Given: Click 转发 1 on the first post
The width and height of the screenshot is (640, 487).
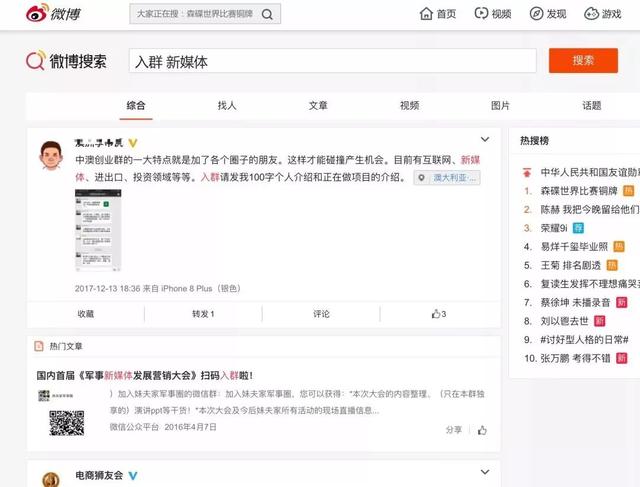Looking at the screenshot, I should 203,314.
